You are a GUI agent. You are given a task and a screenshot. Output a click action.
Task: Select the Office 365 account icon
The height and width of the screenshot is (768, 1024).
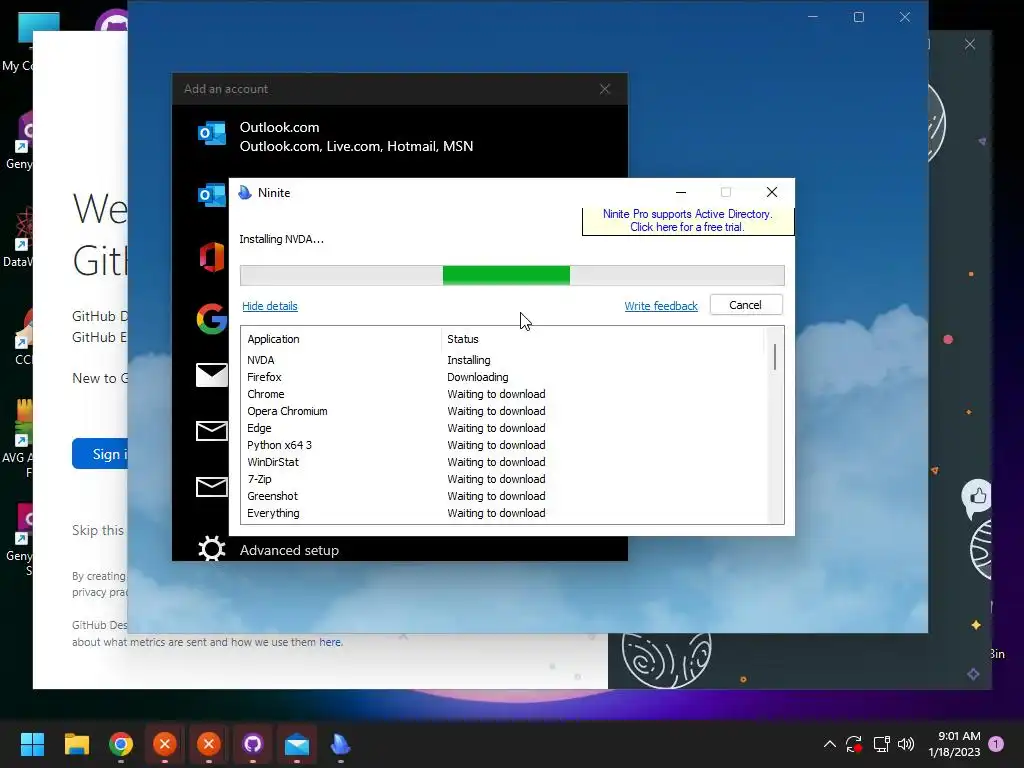tap(212, 257)
